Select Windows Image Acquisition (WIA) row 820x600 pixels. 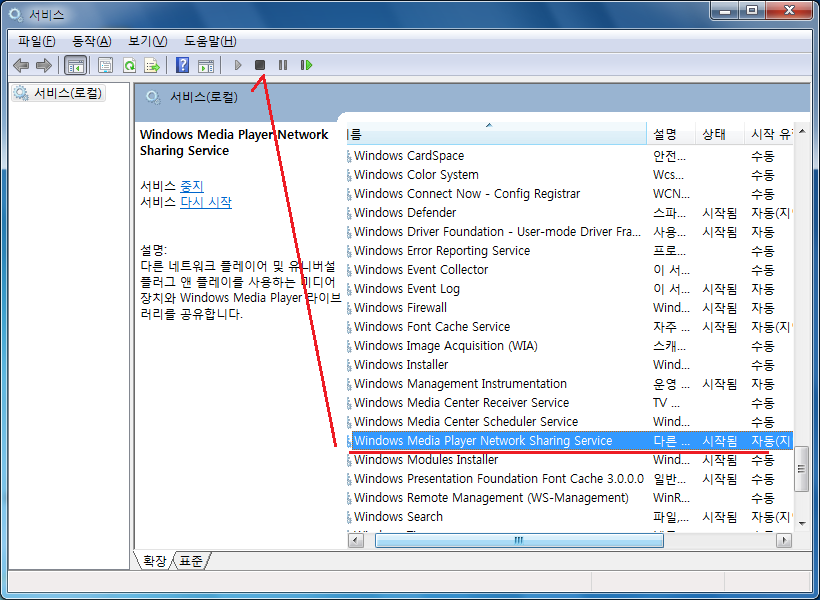click(570, 346)
